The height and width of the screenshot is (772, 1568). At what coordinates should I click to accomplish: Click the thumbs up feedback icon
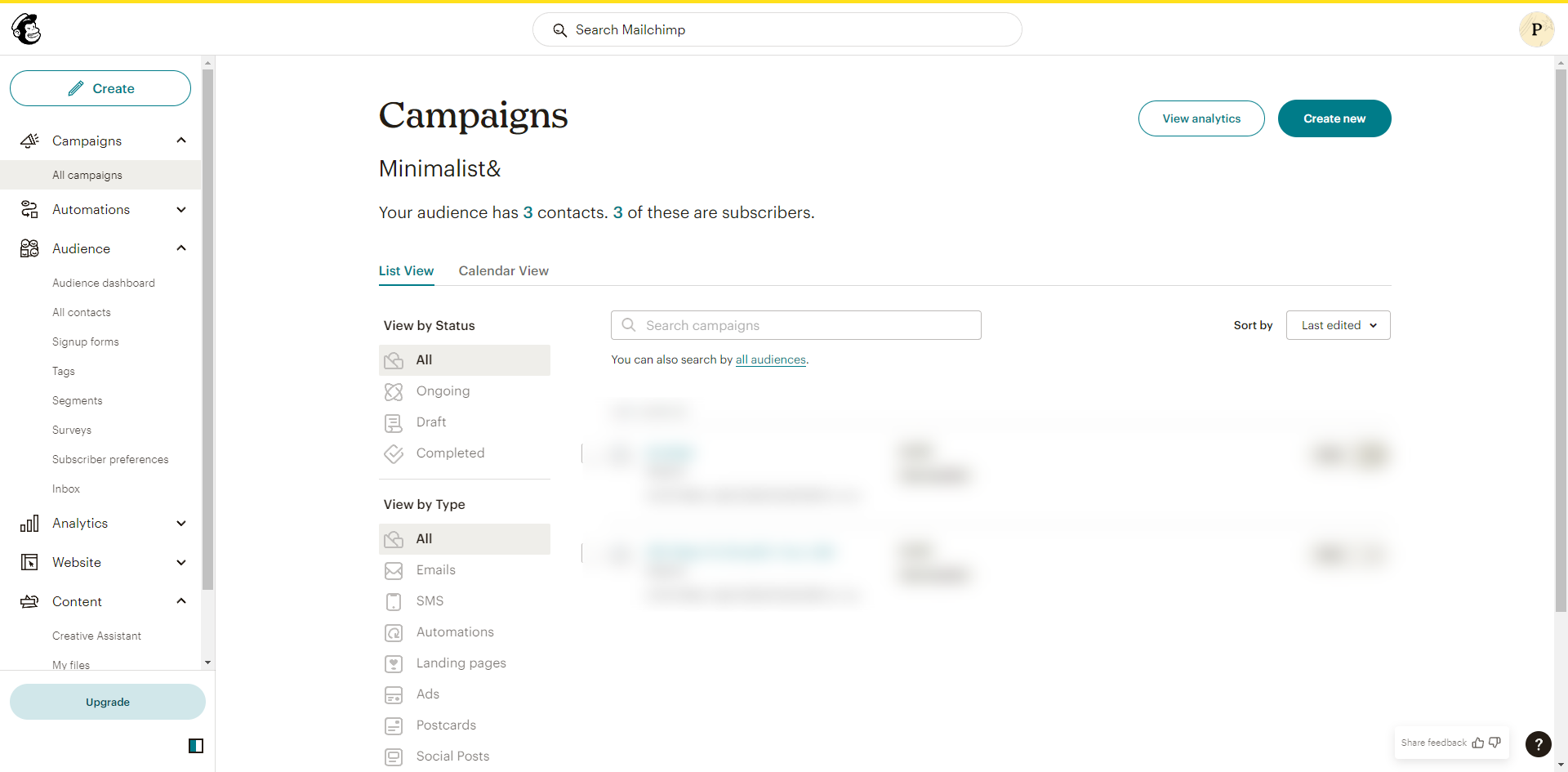[1477, 743]
